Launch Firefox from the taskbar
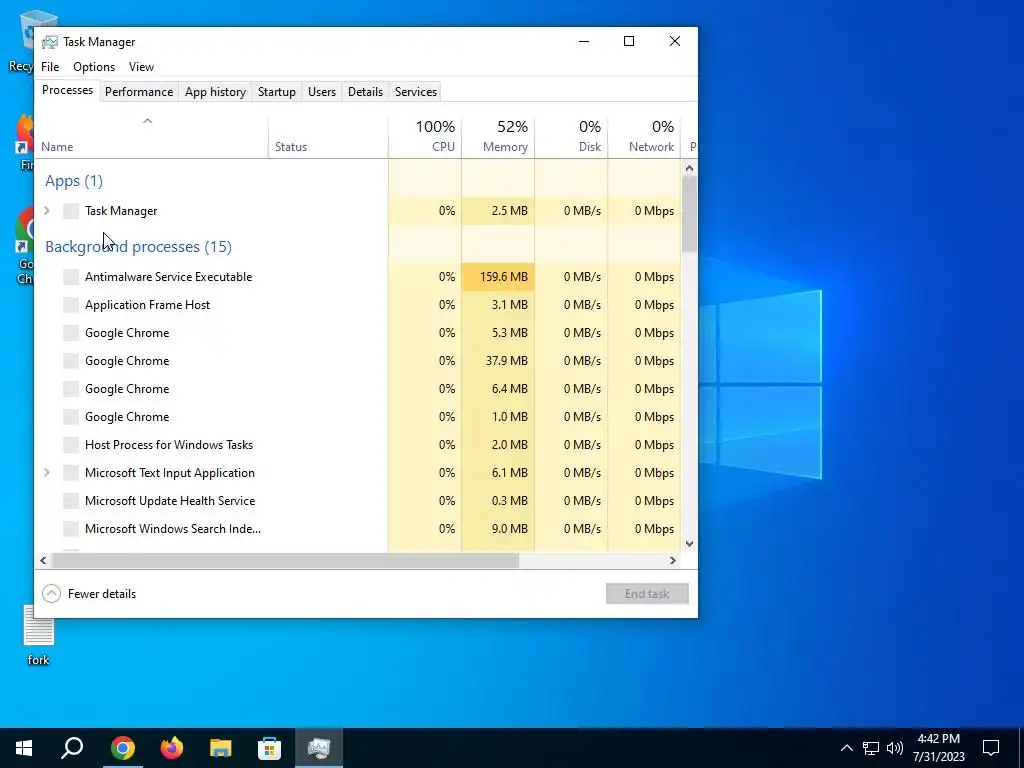1024x768 pixels. 172,748
